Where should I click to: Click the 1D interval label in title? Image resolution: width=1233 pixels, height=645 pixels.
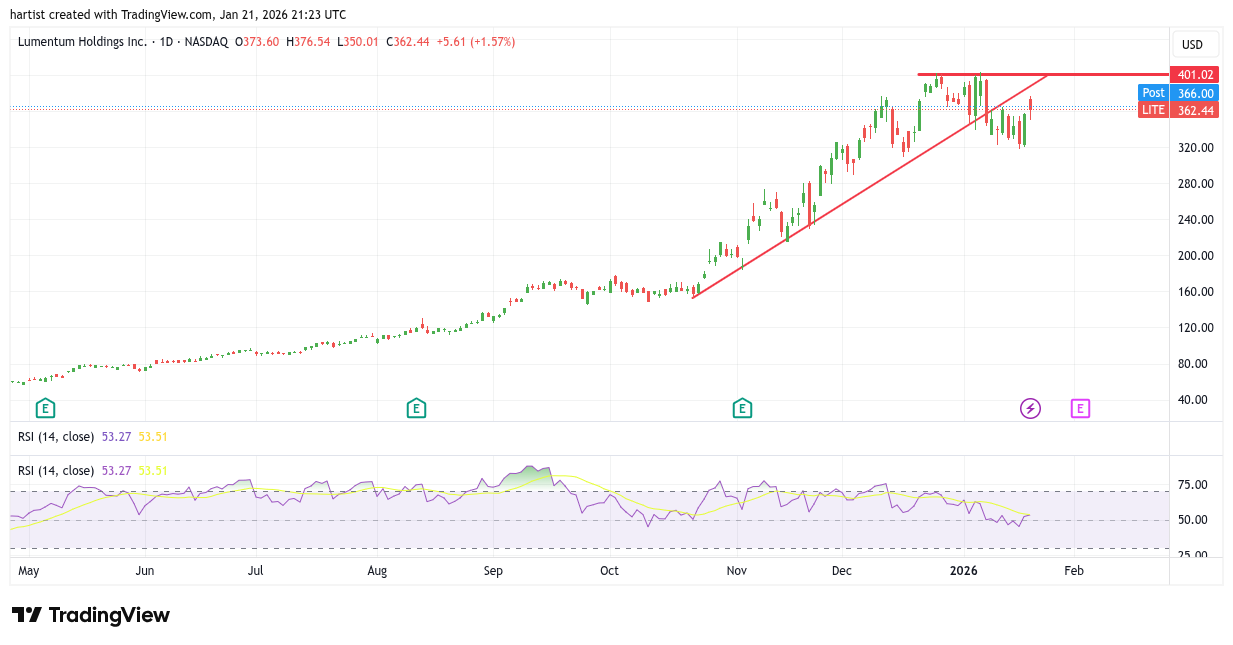point(168,42)
